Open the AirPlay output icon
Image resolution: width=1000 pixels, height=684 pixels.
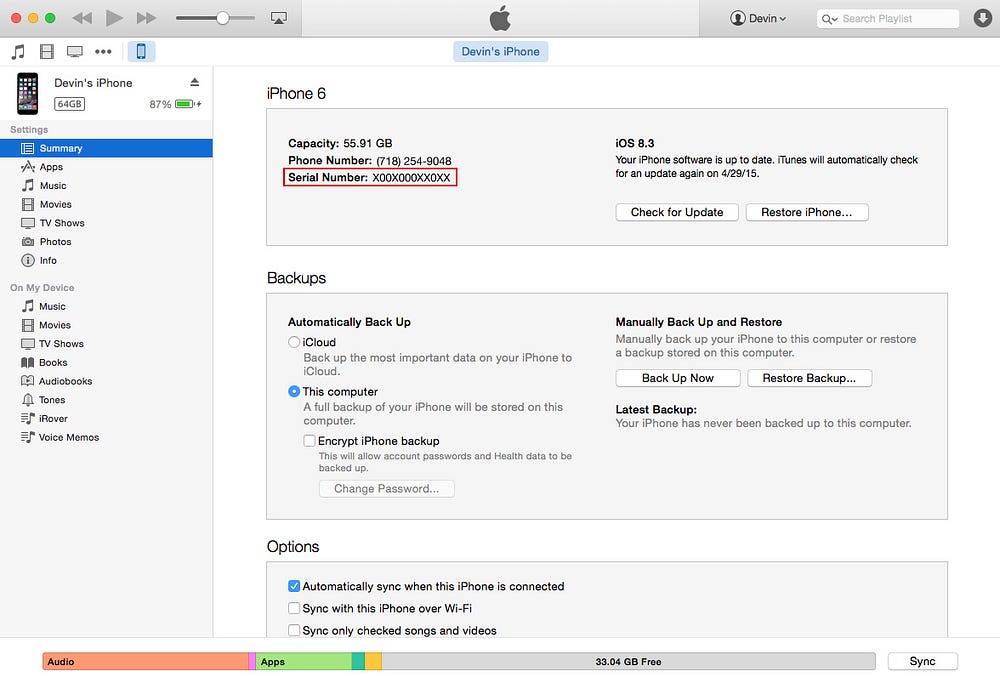pos(279,18)
